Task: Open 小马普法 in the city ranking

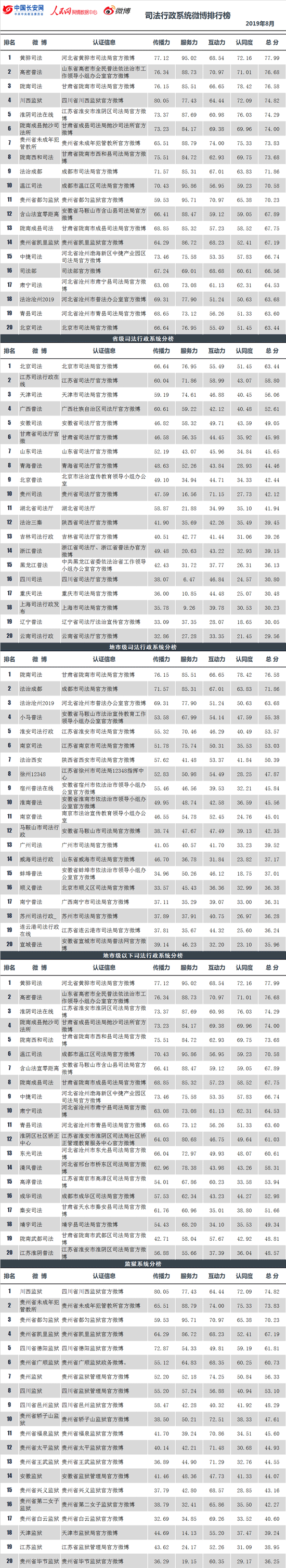Action: click(x=31, y=717)
